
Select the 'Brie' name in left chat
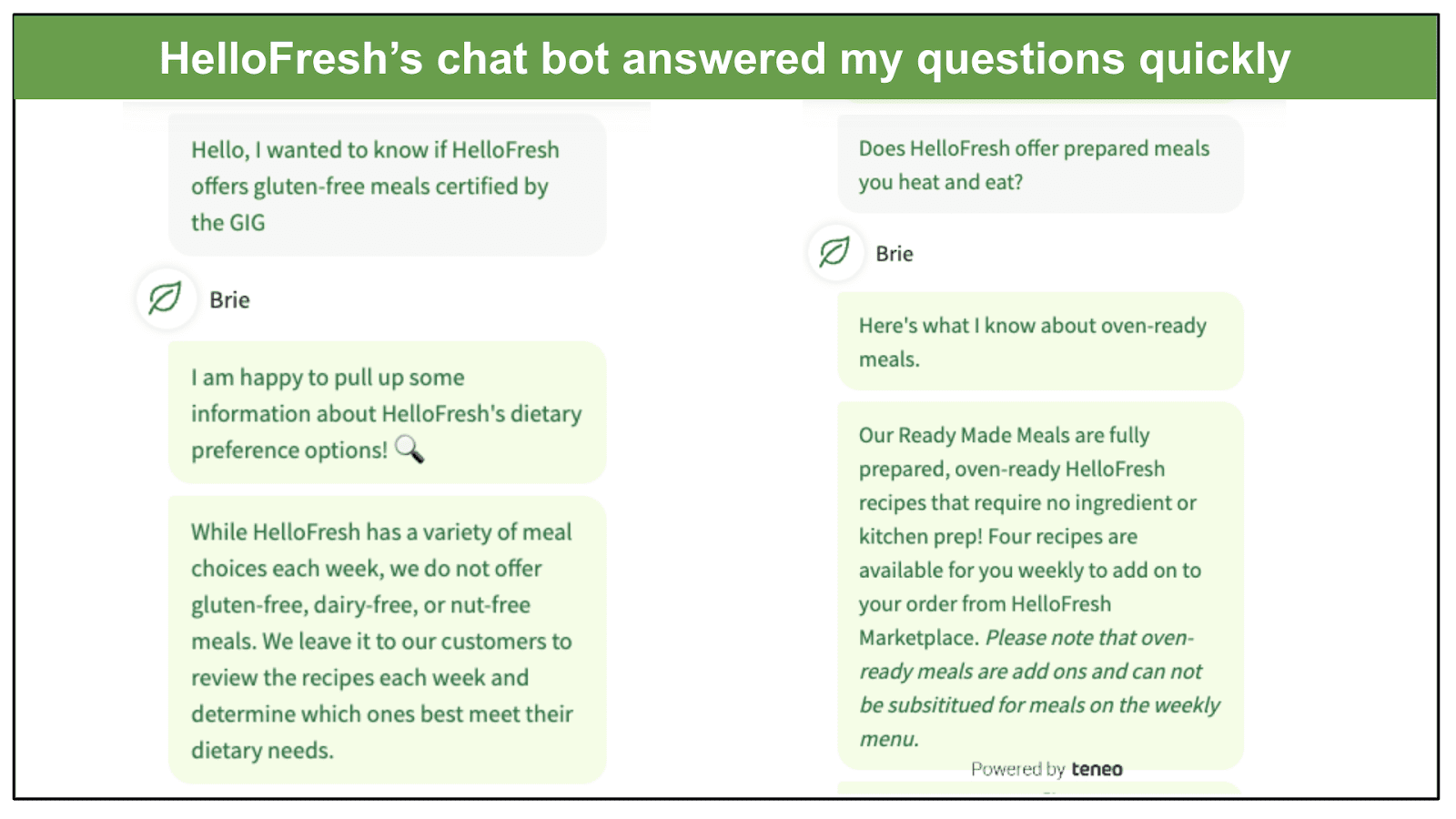coord(229,299)
